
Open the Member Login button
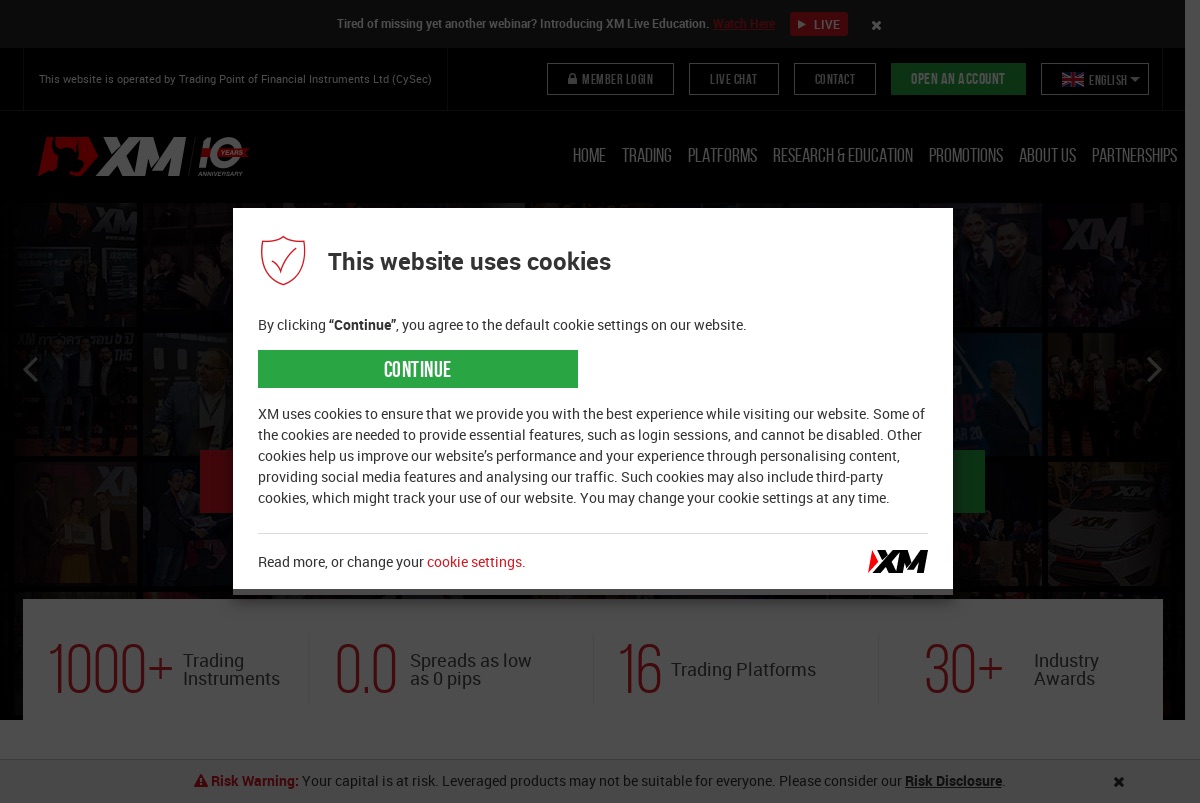pyautogui.click(x=610, y=79)
